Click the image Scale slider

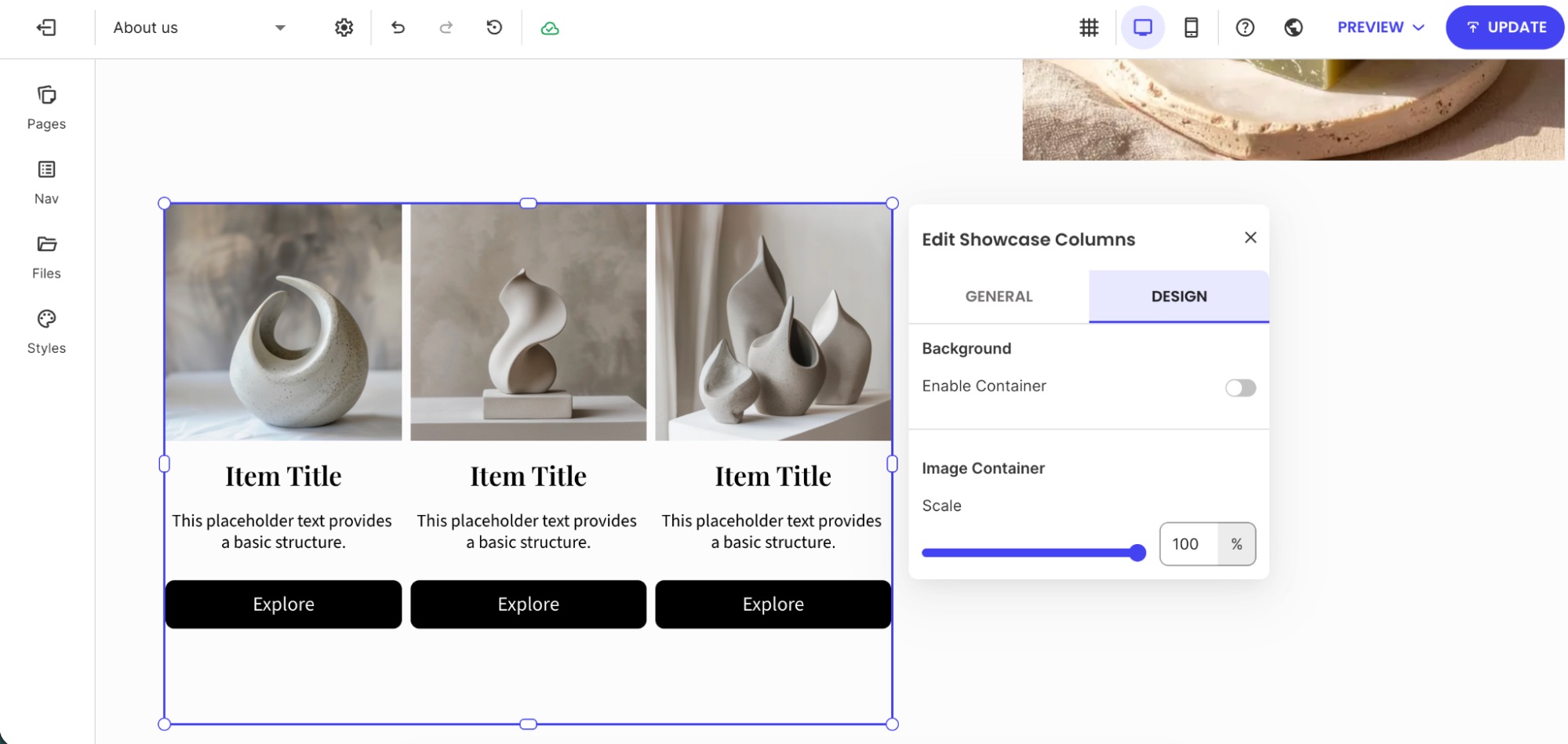pos(1033,553)
